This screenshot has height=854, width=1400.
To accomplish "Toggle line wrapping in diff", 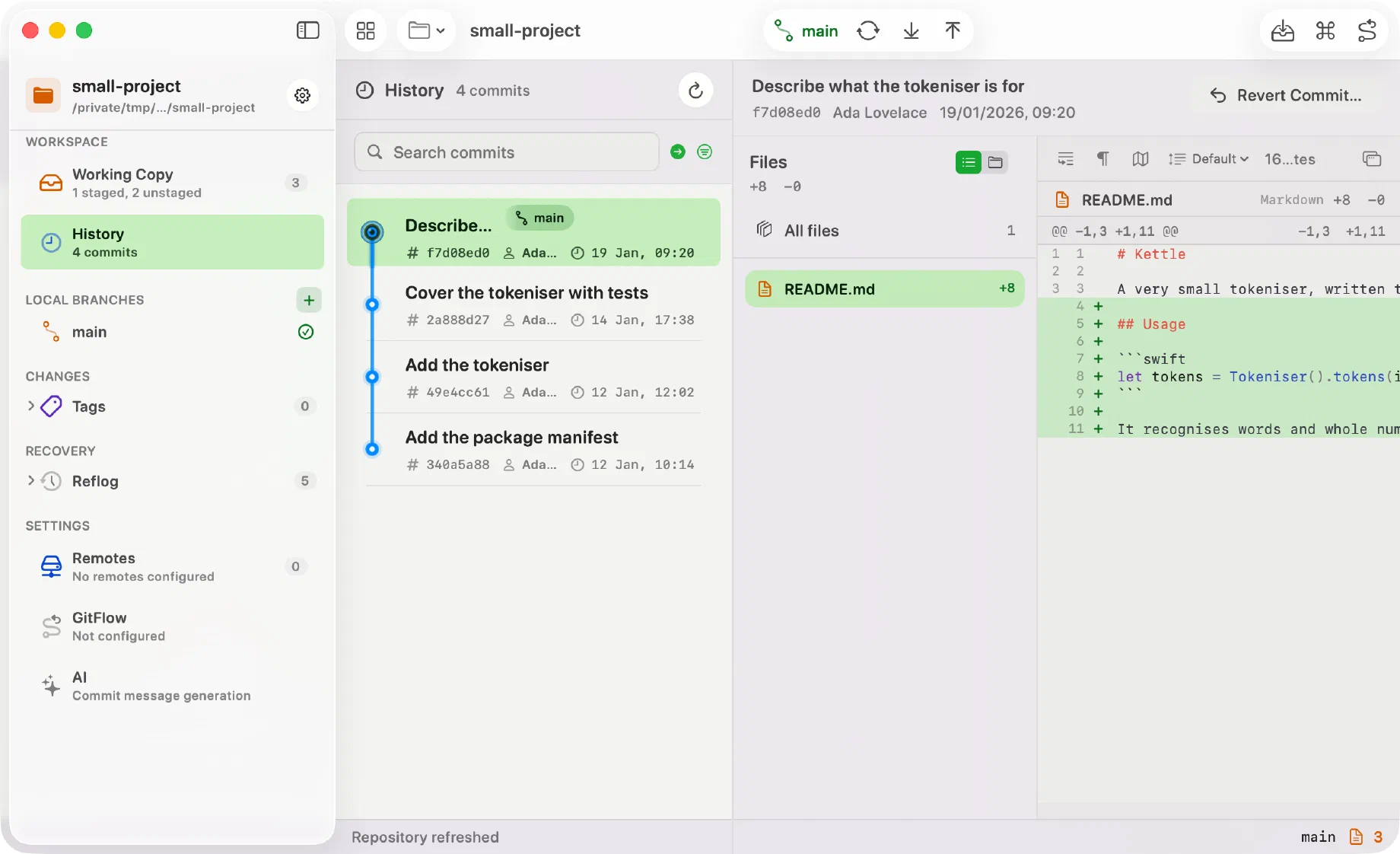I will coord(1065,159).
